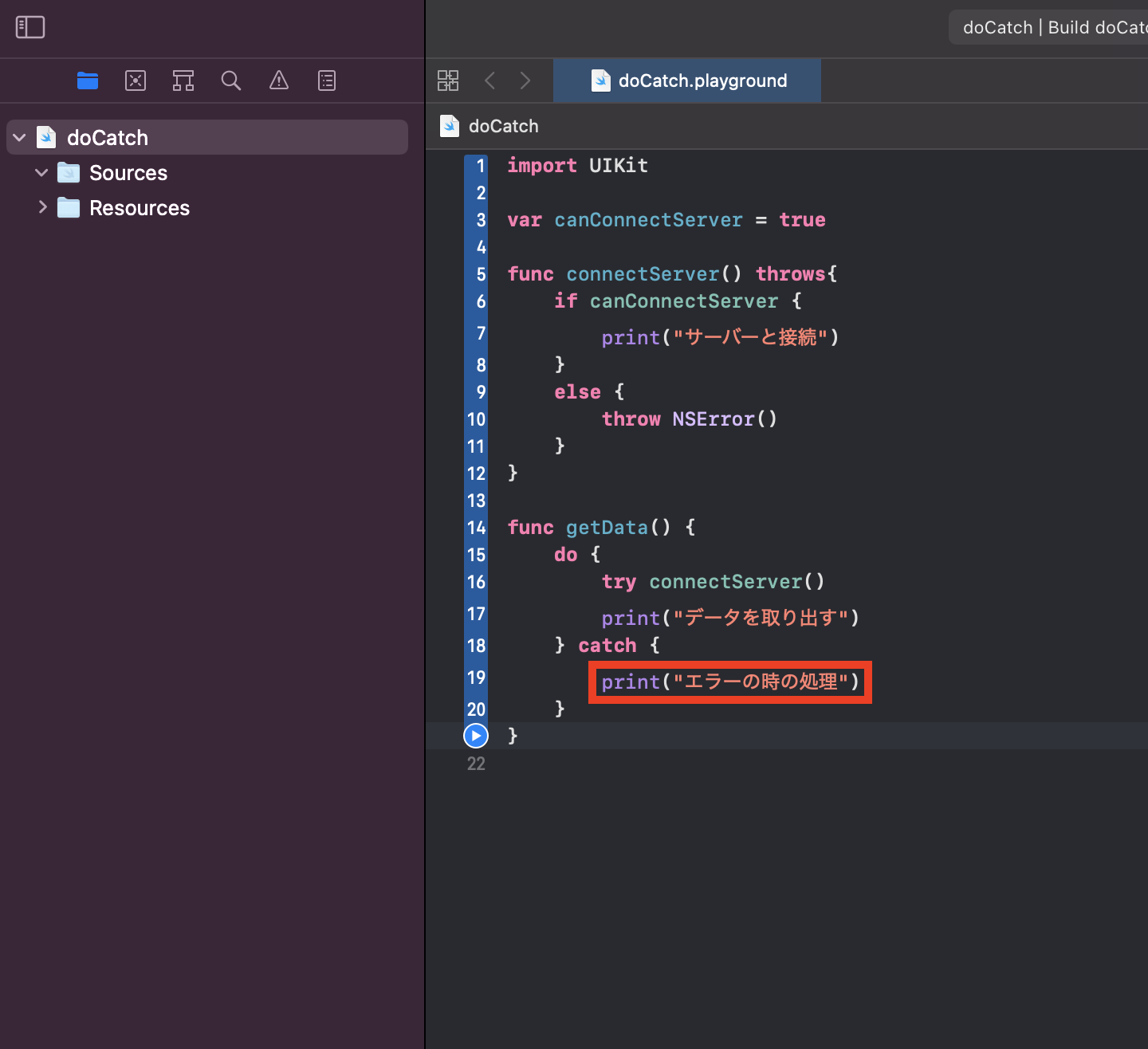Viewport: 1148px width, 1049px height.
Task: Open the related items grid menu
Action: pos(448,81)
